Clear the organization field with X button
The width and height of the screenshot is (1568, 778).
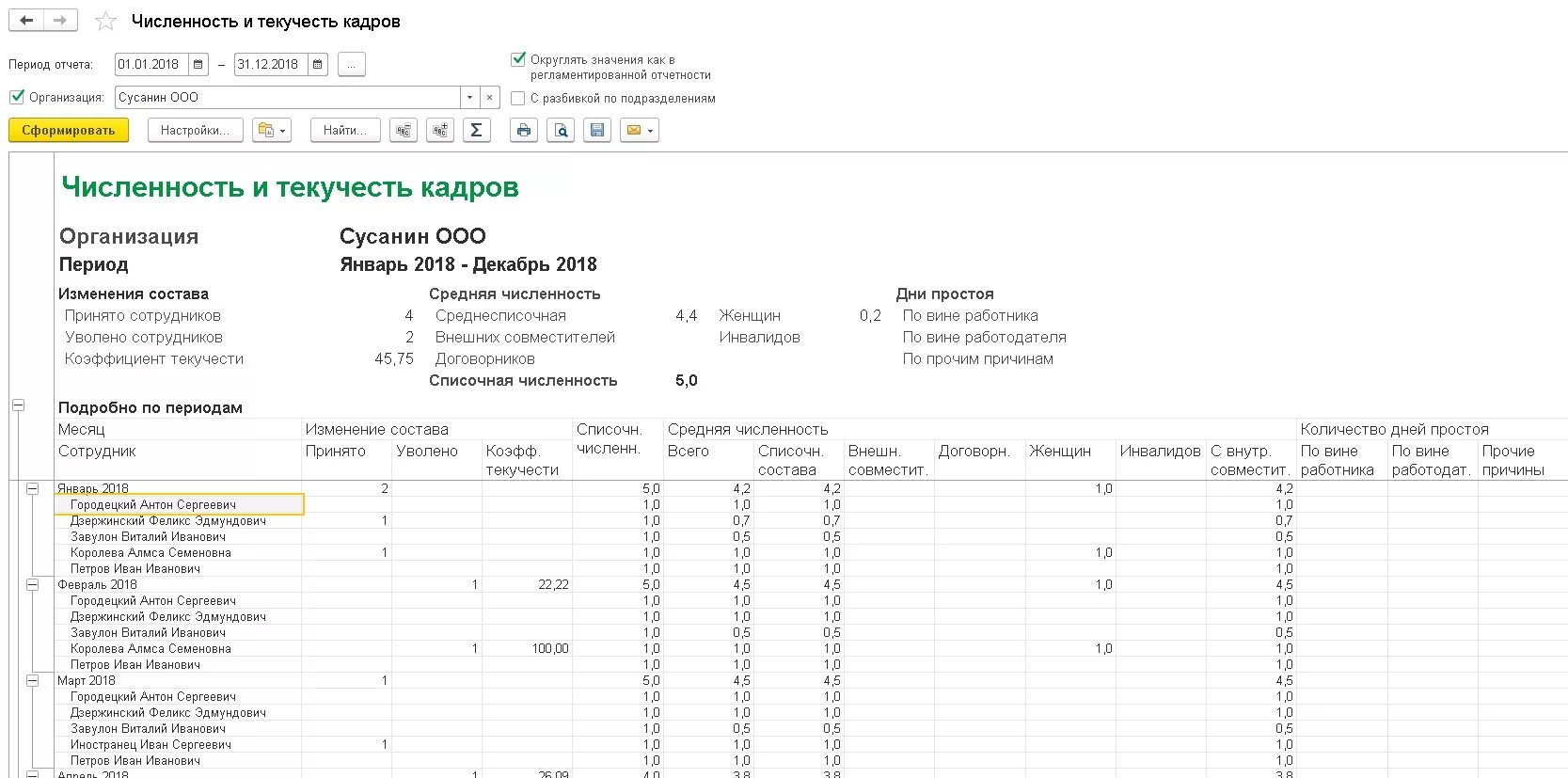[x=489, y=97]
